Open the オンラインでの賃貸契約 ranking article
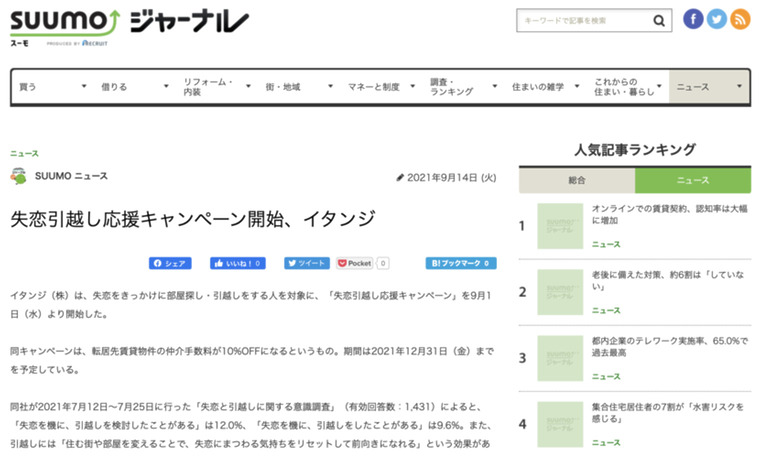 point(668,214)
